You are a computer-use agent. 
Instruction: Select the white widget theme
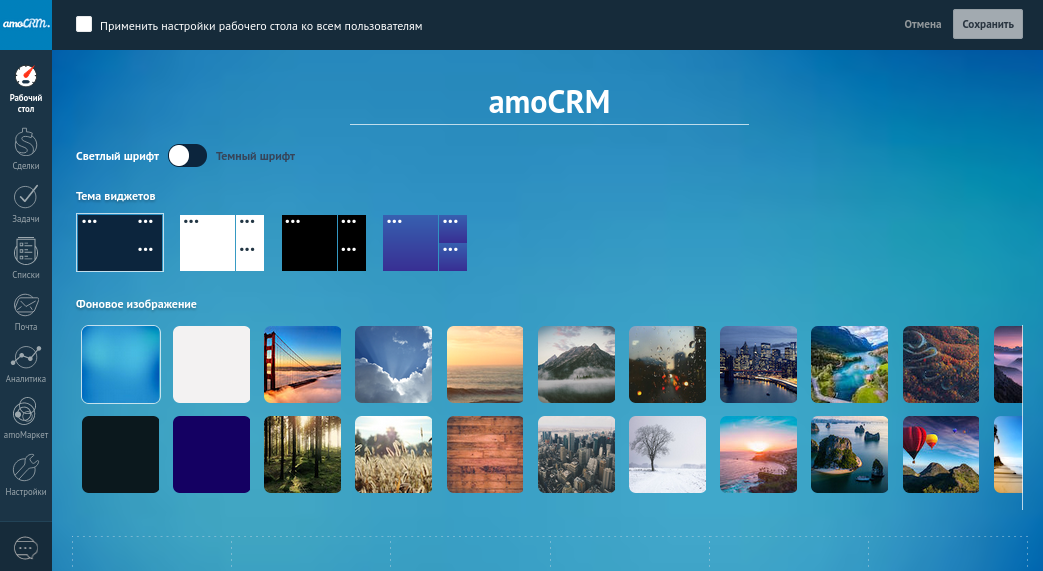pyautogui.click(x=222, y=243)
